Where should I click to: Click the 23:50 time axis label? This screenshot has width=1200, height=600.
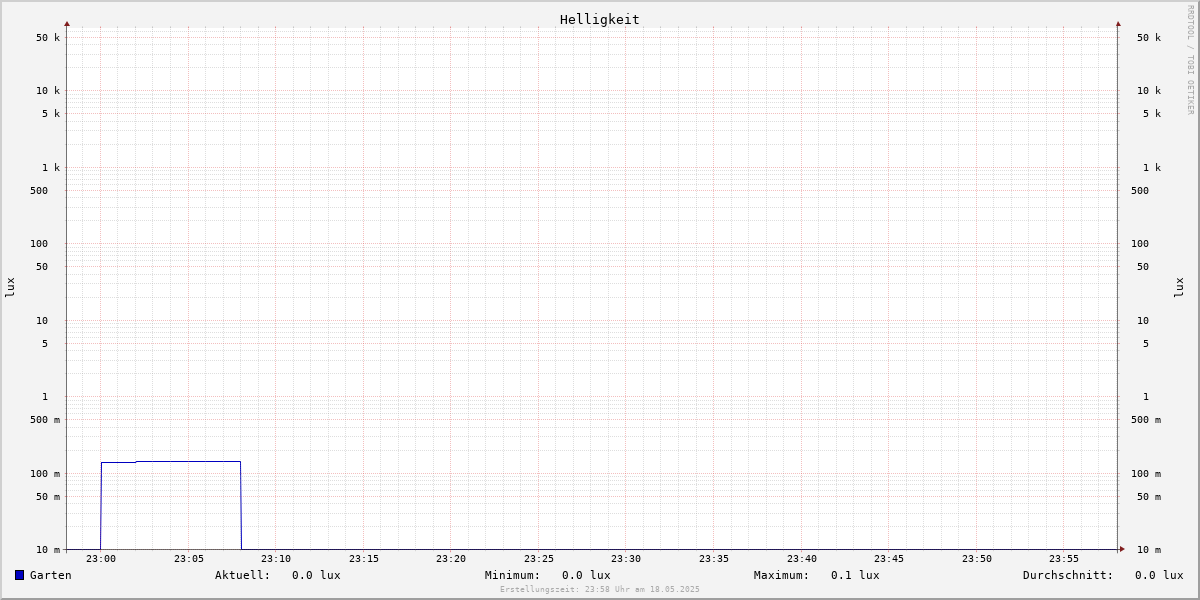click(977, 559)
